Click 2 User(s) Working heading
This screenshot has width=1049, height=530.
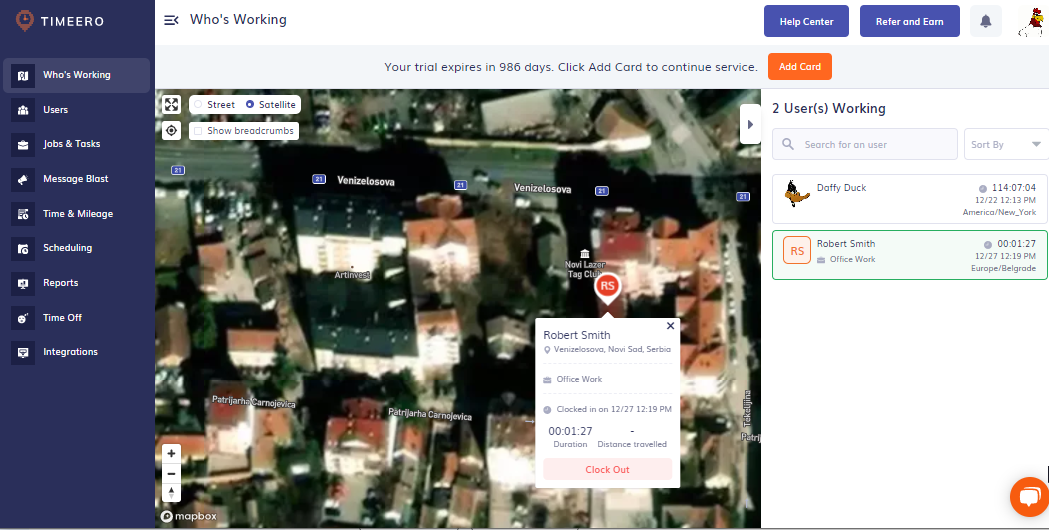point(829,108)
